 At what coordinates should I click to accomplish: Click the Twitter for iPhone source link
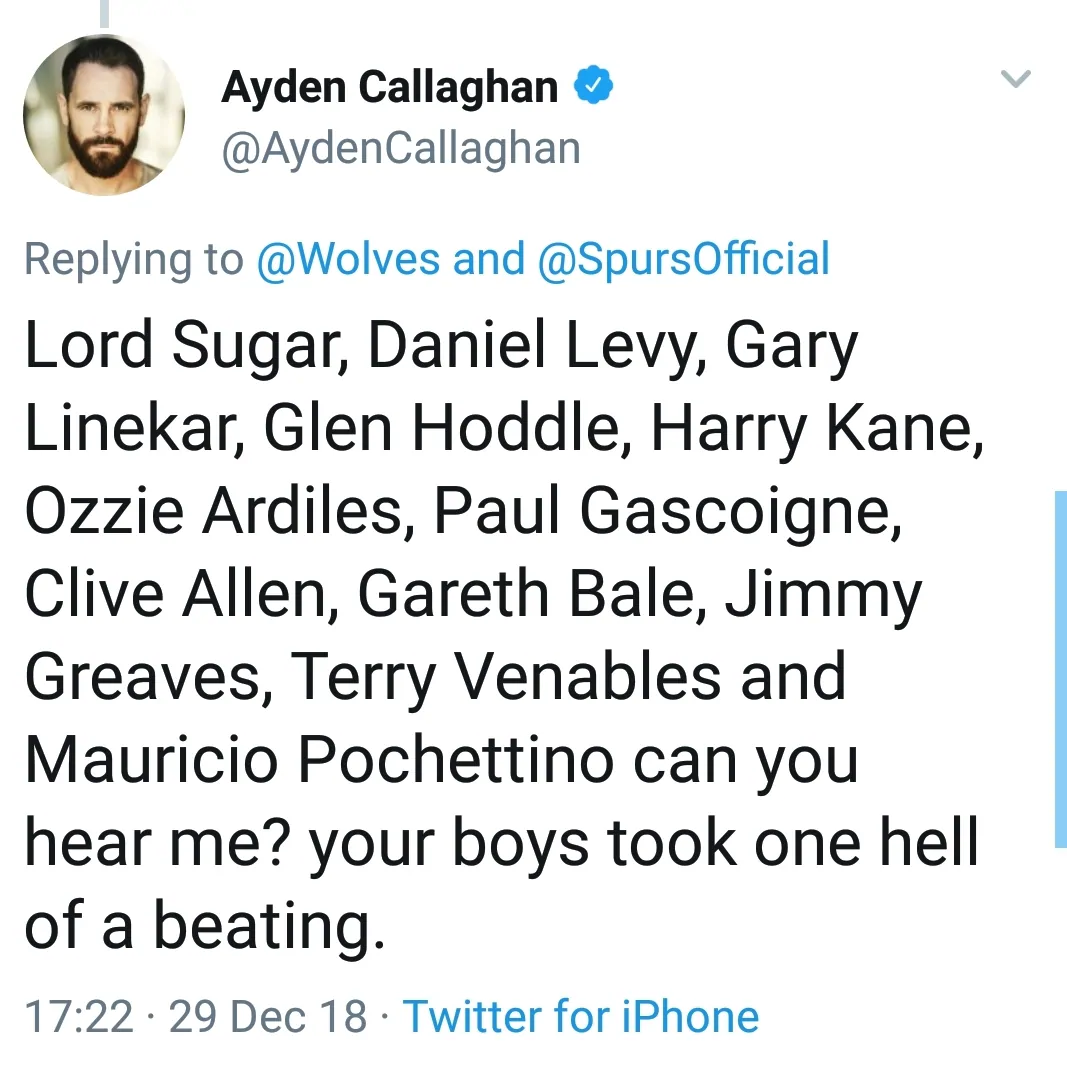coord(581,1017)
